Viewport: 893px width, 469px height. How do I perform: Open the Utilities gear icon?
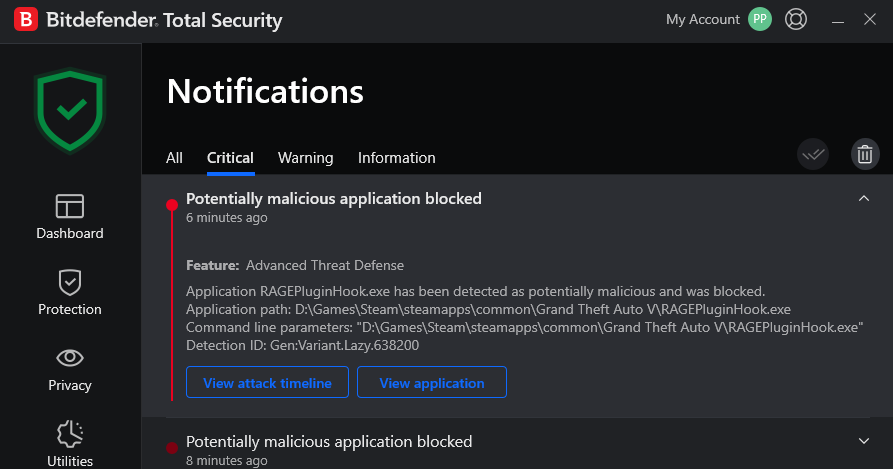tap(70, 434)
